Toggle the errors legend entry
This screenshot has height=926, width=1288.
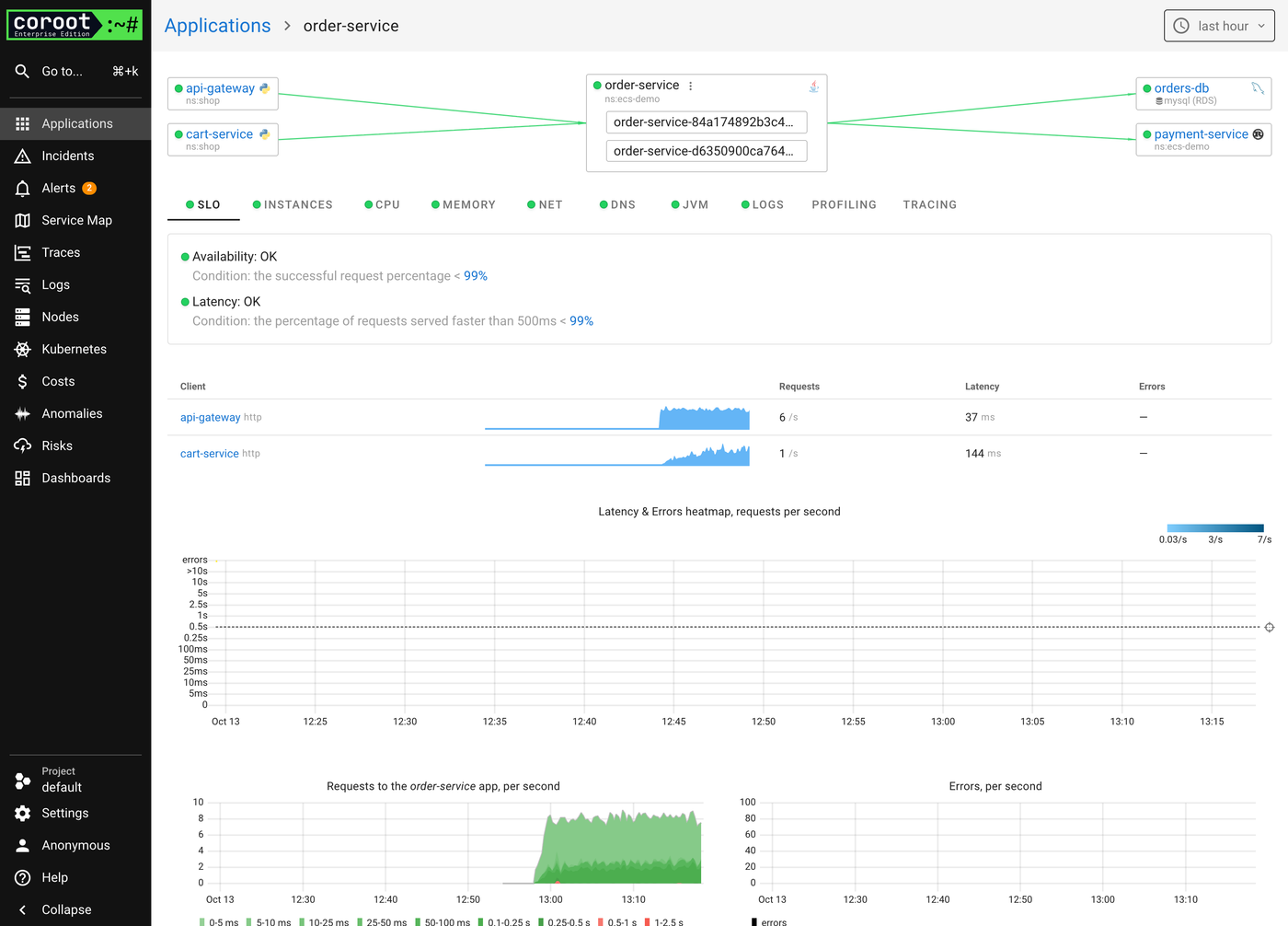(x=769, y=921)
